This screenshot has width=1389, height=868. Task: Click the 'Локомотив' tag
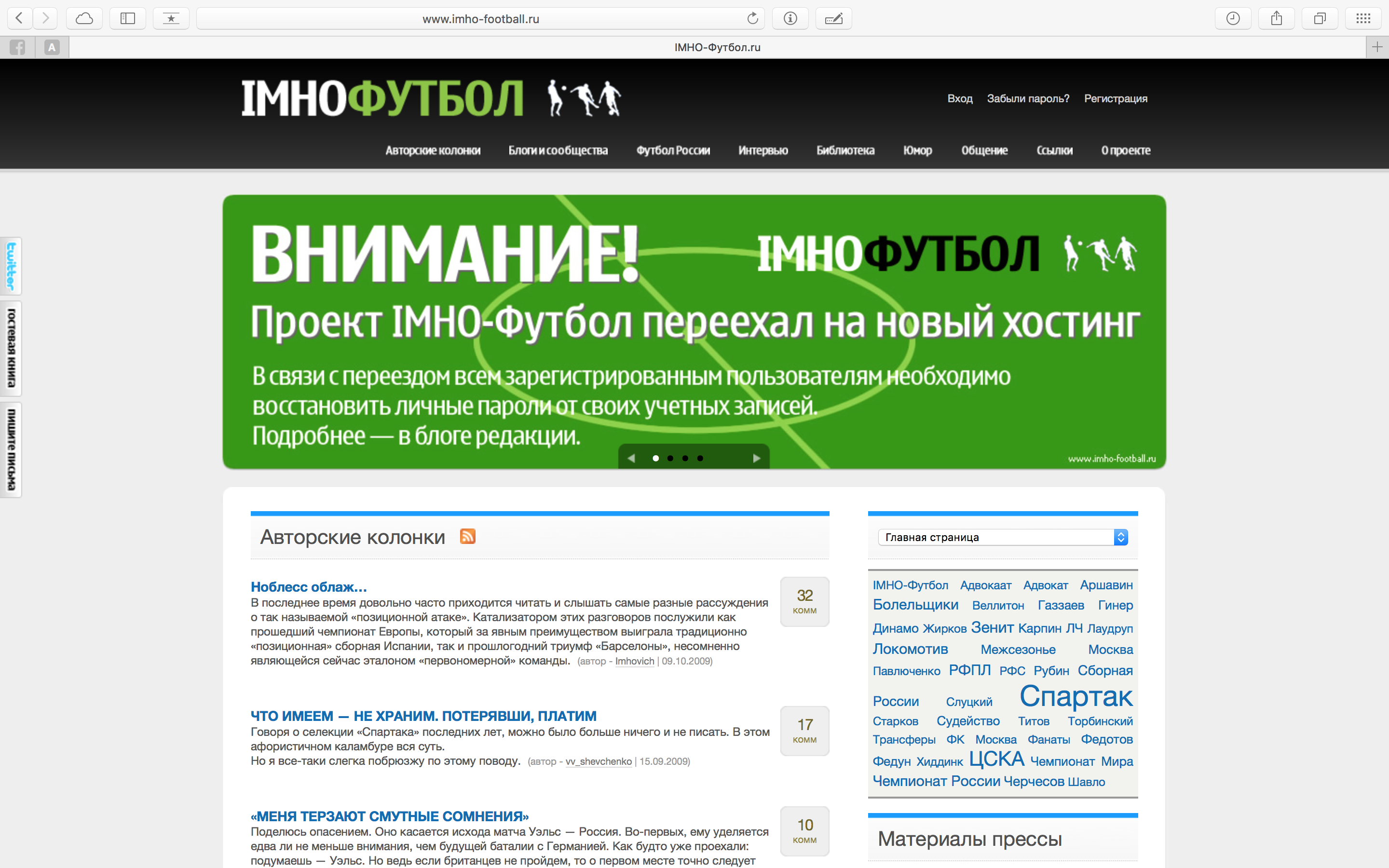tap(910, 649)
